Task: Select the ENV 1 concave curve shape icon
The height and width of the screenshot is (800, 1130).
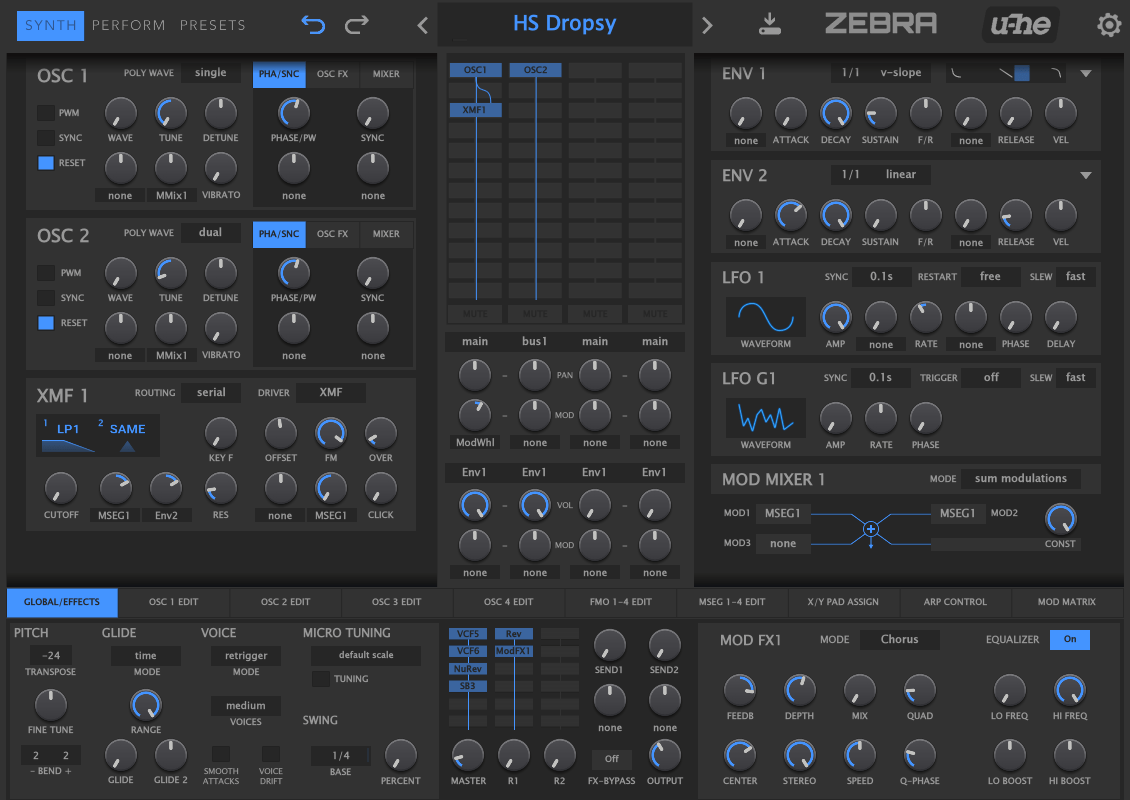Action: 957,73
